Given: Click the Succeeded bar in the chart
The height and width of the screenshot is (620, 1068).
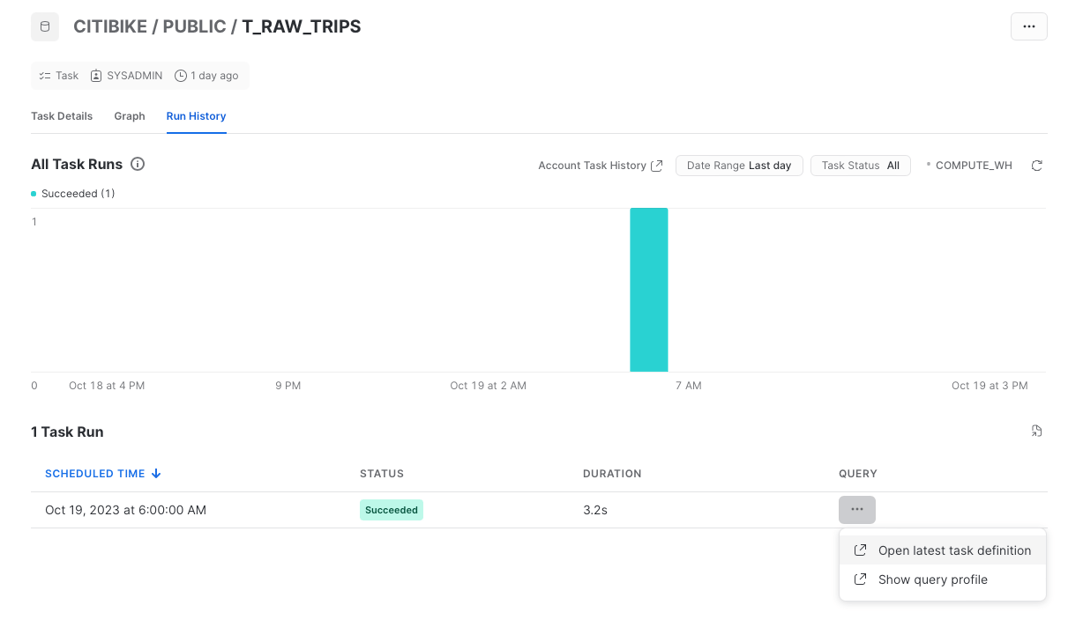Looking at the screenshot, I should pos(648,290).
